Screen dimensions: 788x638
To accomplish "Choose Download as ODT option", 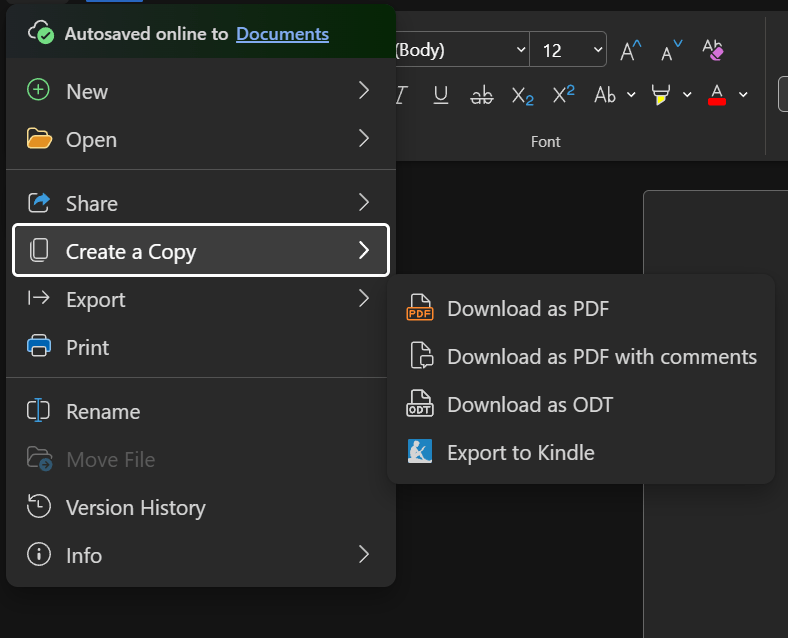I will click(530, 405).
